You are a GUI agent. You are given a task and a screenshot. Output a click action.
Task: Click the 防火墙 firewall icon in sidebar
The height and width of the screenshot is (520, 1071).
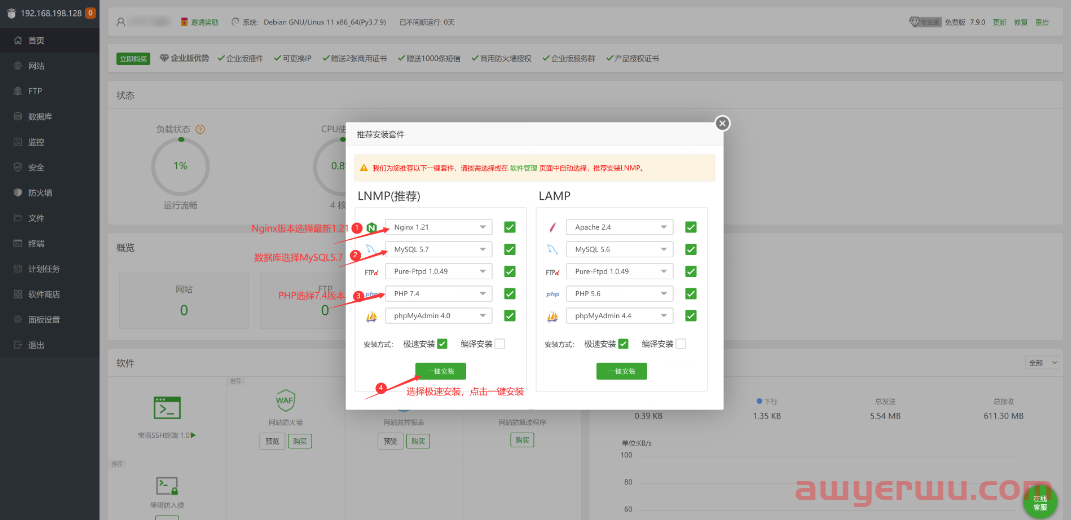pos(18,193)
